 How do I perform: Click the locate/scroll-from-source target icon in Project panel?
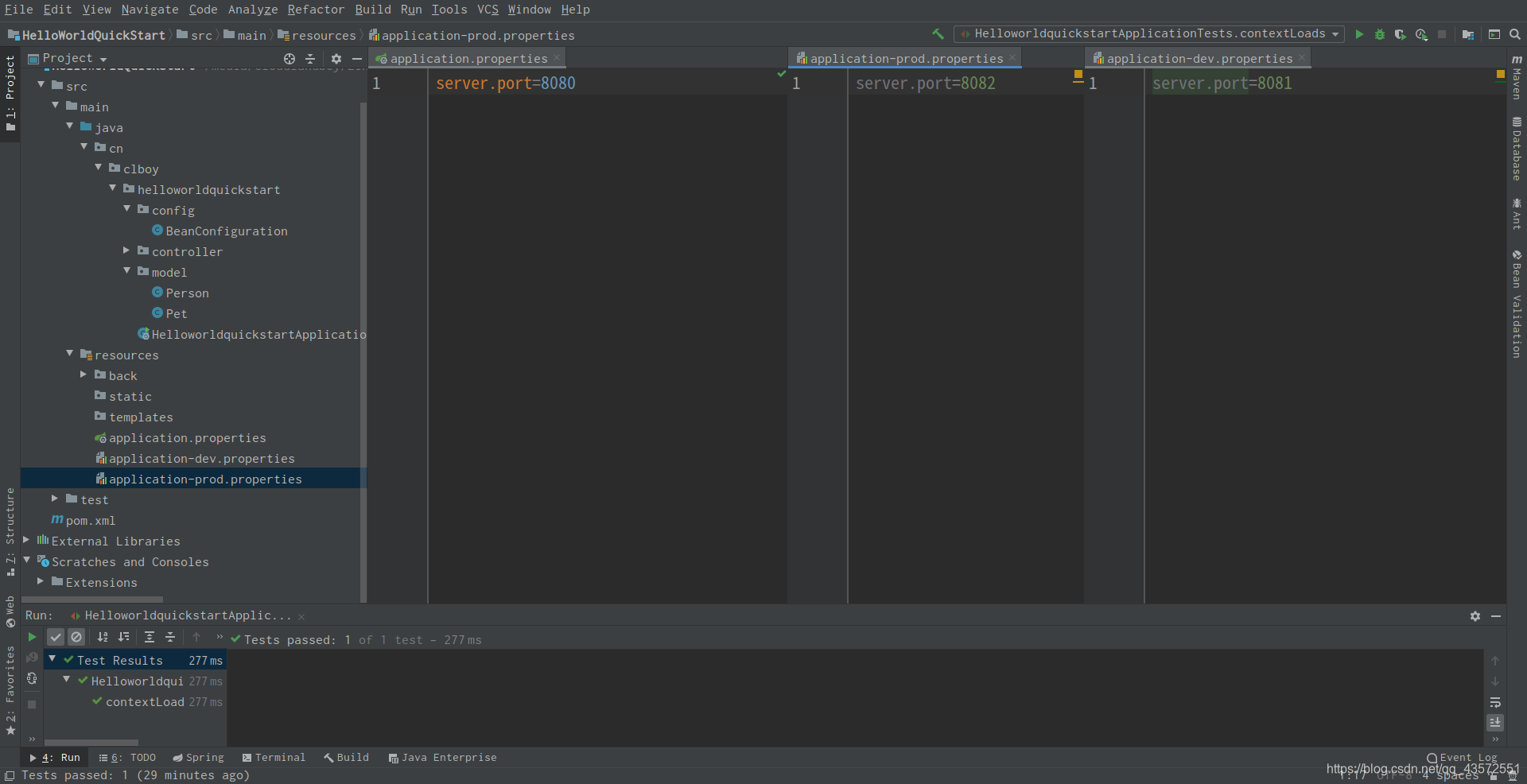(x=289, y=59)
